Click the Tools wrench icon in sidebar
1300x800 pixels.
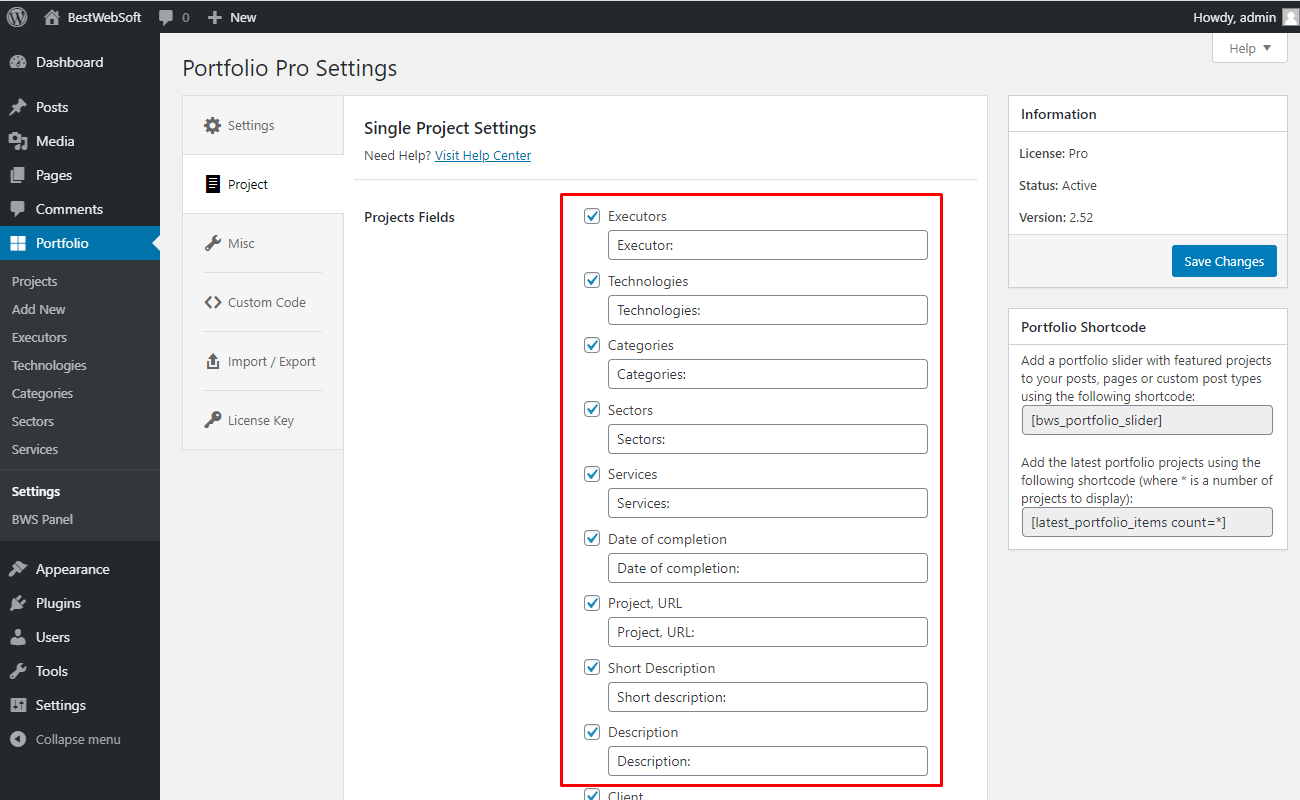coord(18,671)
